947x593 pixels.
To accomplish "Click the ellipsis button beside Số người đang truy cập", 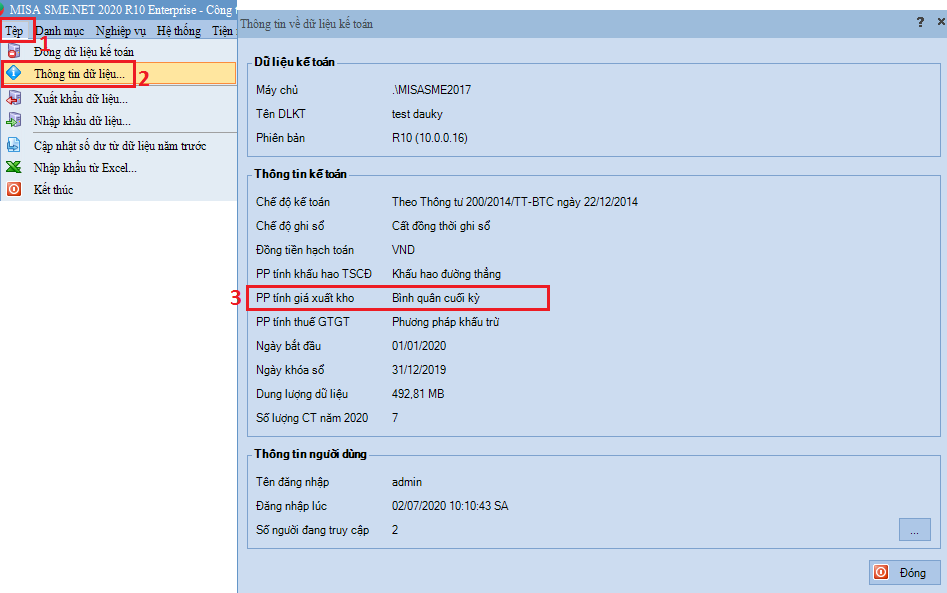I will (914, 530).
